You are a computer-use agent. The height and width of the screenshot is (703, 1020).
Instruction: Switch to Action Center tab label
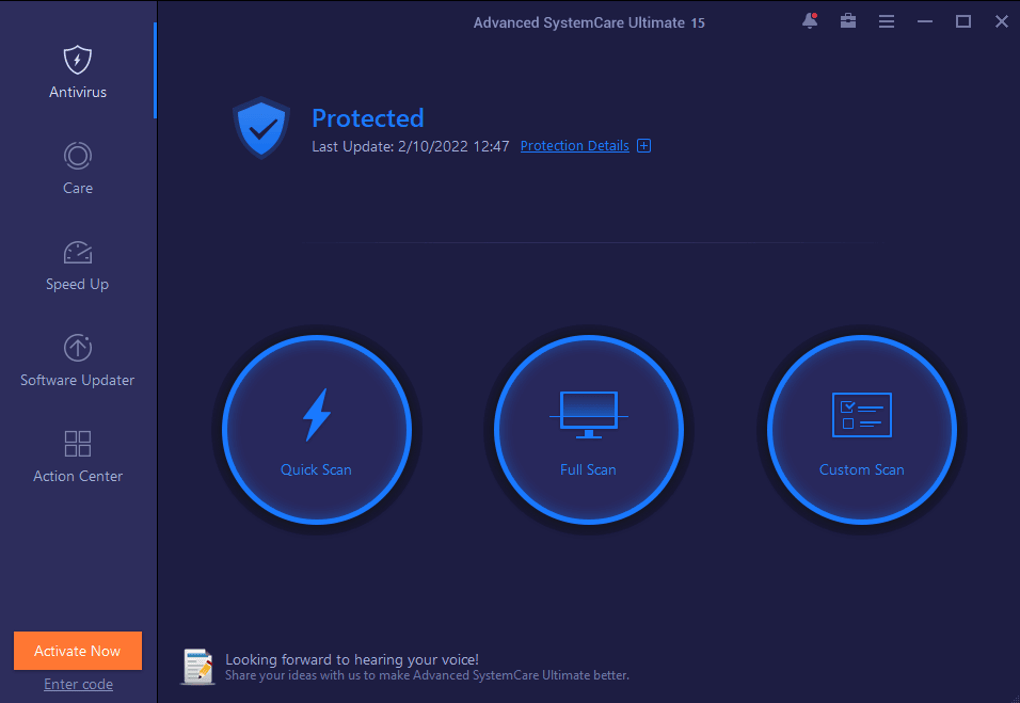(x=77, y=476)
